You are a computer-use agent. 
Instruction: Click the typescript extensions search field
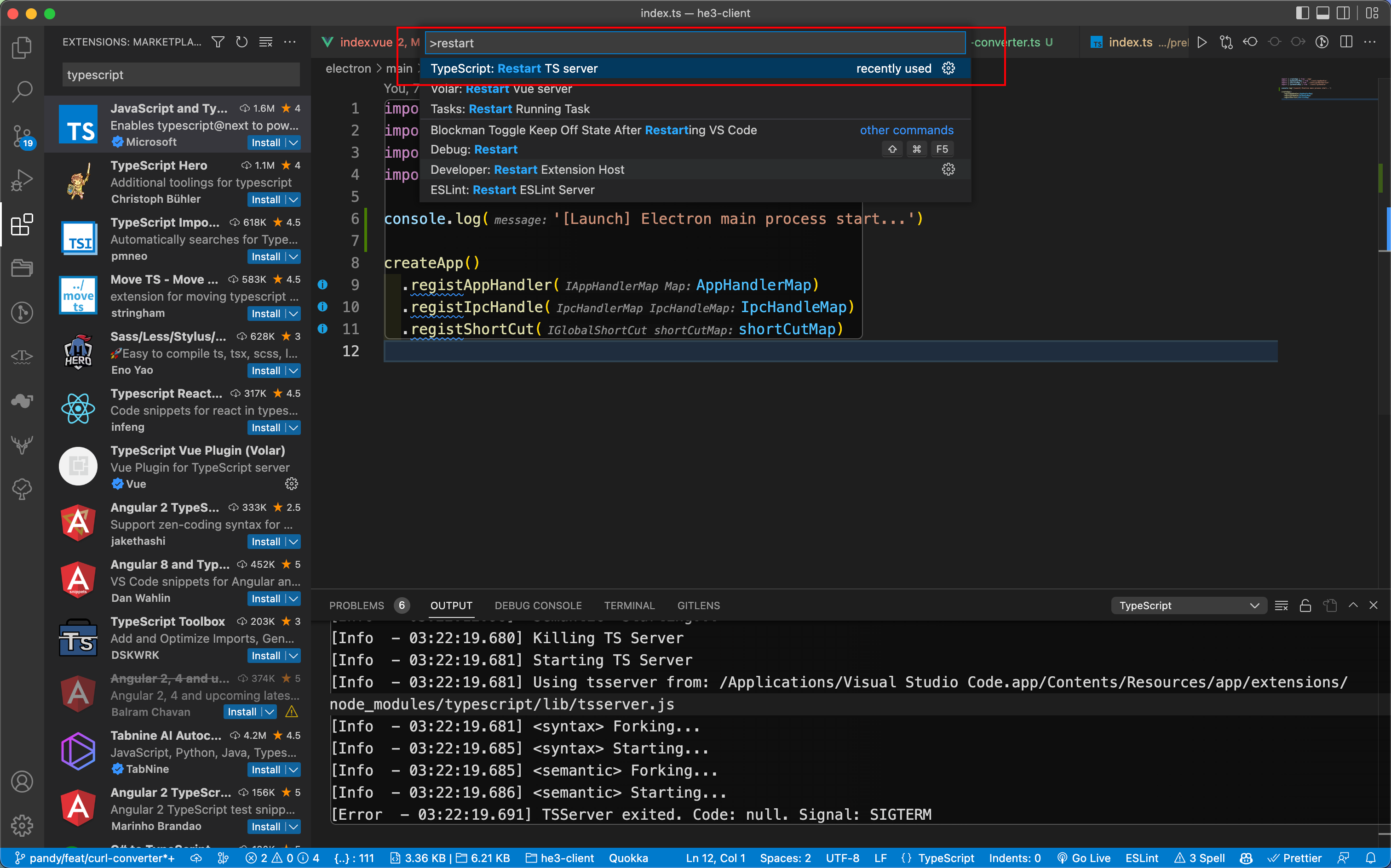pyautogui.click(x=180, y=74)
